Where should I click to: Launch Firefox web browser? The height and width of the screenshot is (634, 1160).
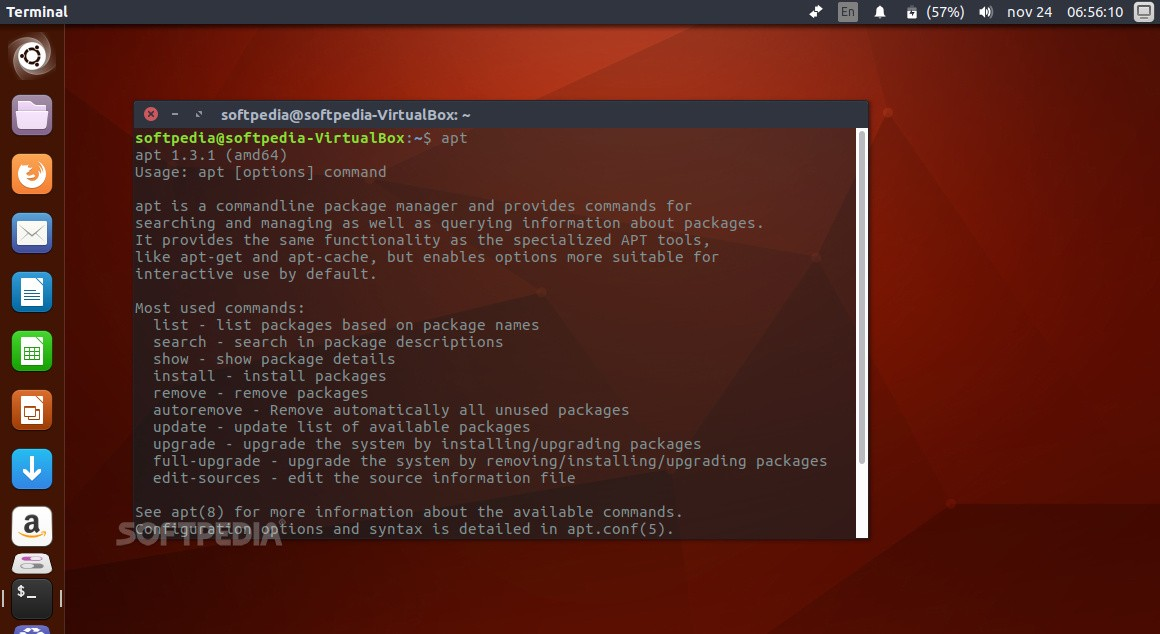pos(32,174)
